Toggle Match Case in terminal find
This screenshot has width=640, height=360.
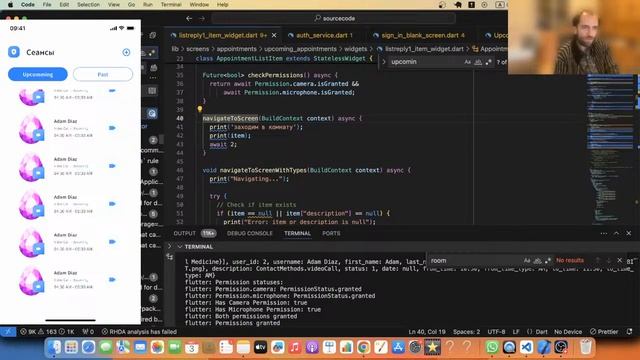pos(527,260)
